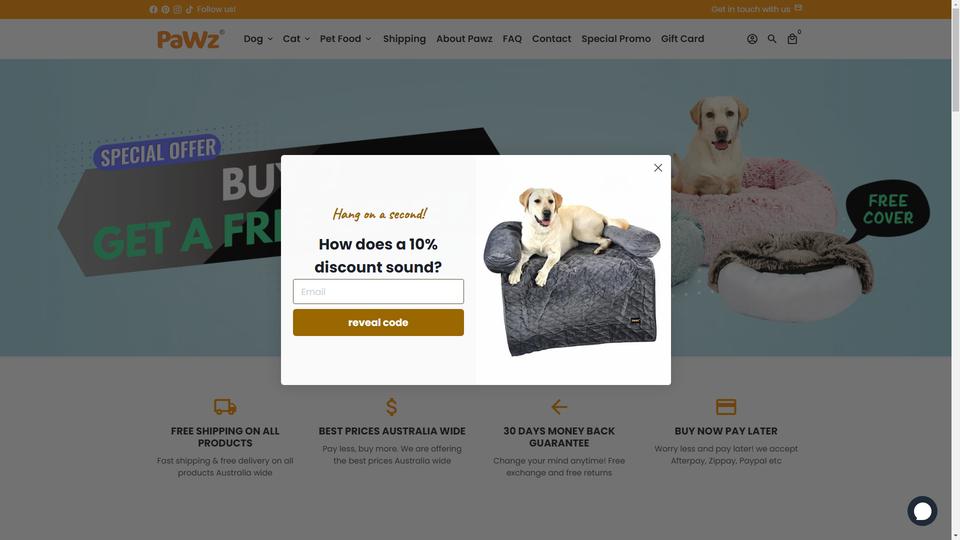
Task: Close the discount popup
Action: pos(658,167)
